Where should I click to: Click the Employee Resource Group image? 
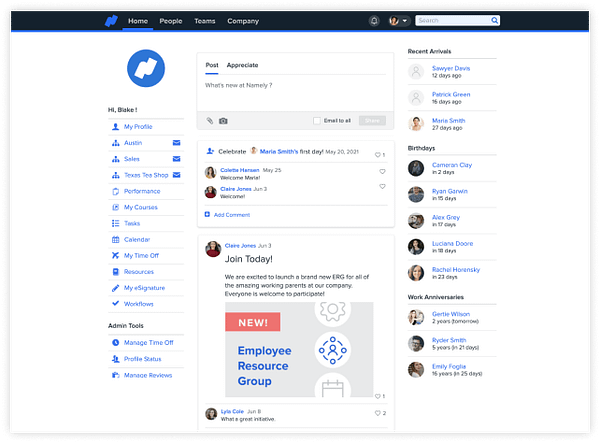(299, 350)
